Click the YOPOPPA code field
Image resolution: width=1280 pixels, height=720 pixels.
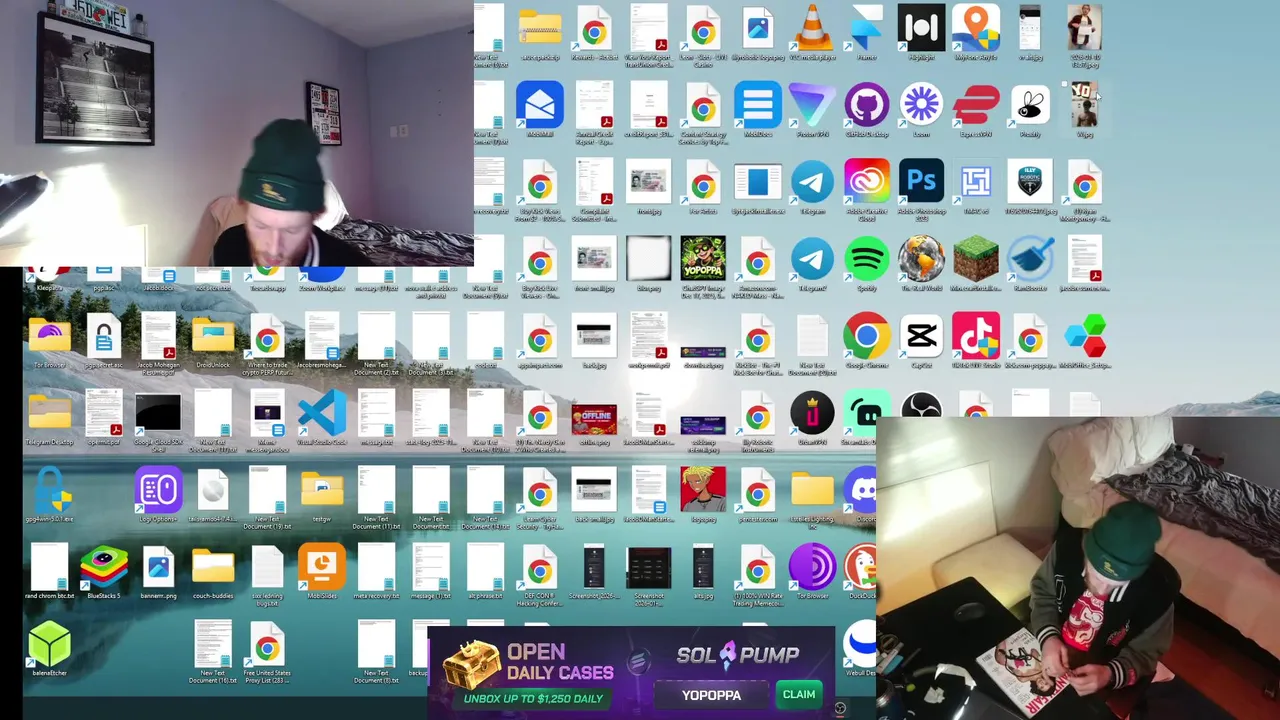tap(711, 695)
